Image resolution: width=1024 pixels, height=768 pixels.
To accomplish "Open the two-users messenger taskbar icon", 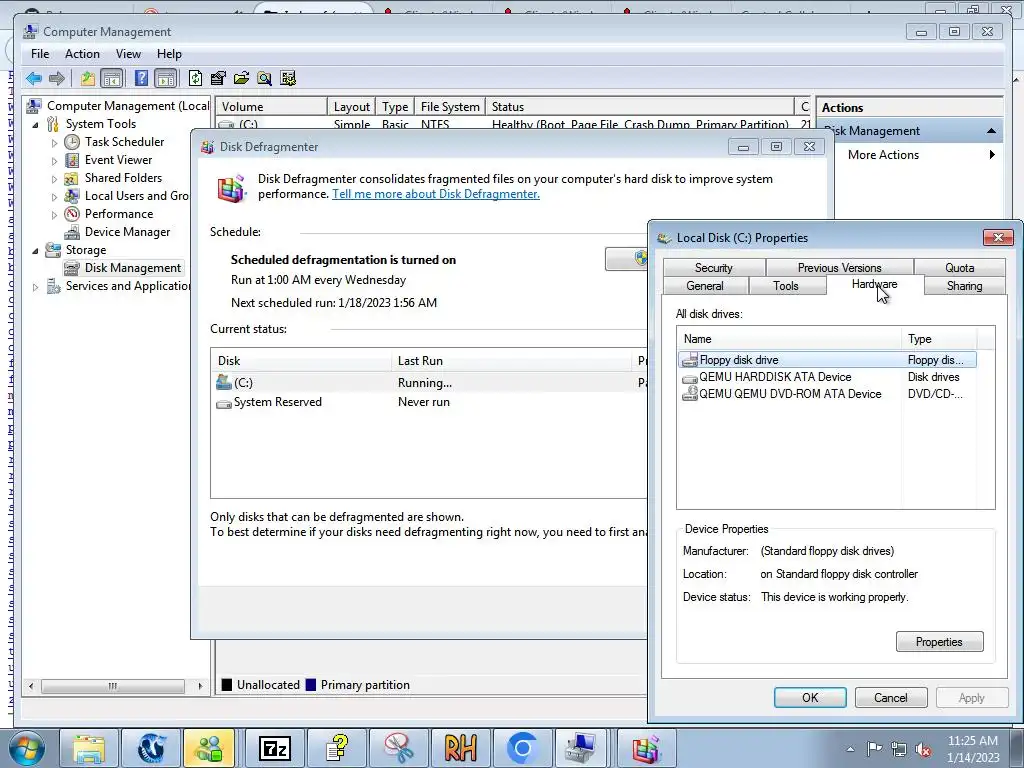I will [210, 748].
